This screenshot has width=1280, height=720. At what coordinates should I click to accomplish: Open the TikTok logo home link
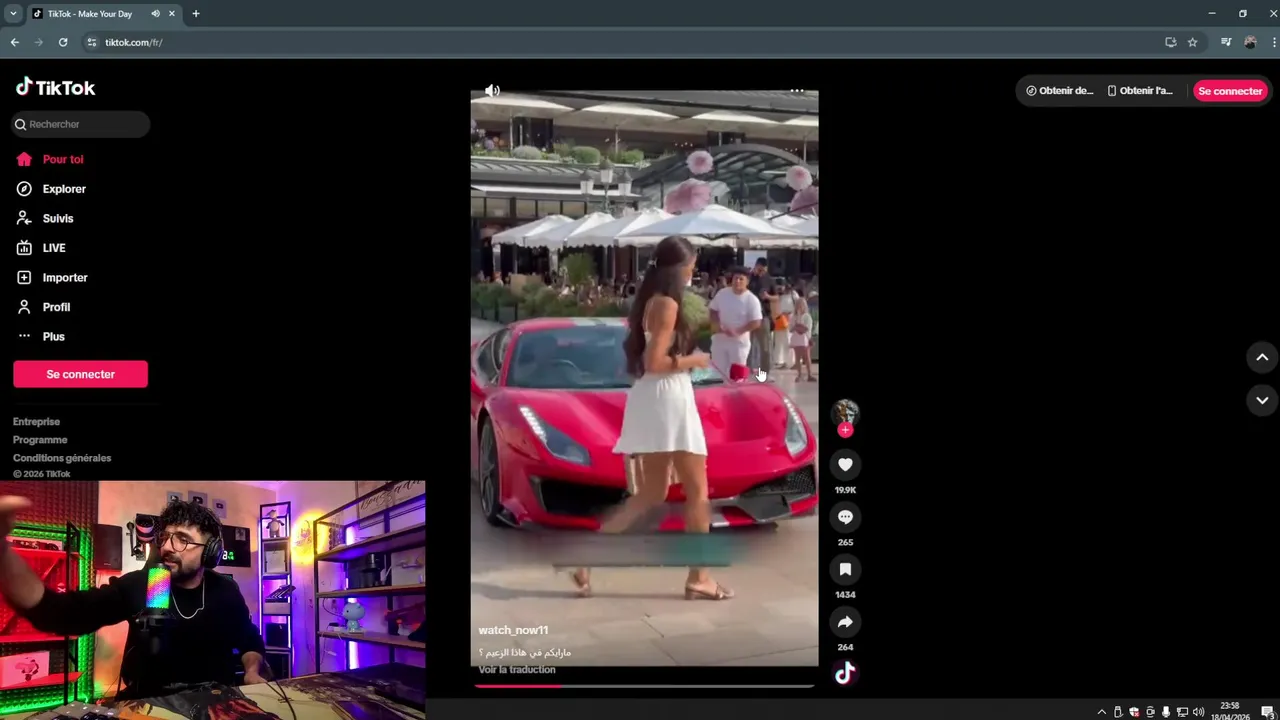[x=55, y=88]
